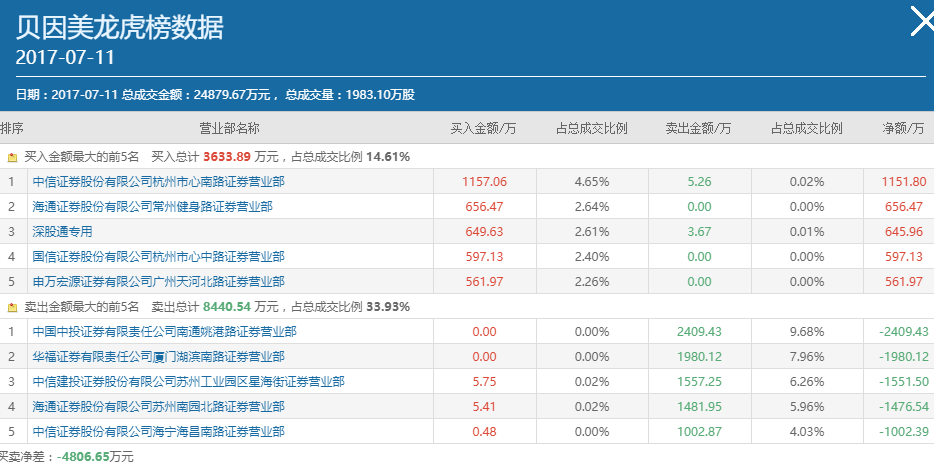Select sell amount 2409.43
This screenshot has width=934, height=466.
coord(699,332)
